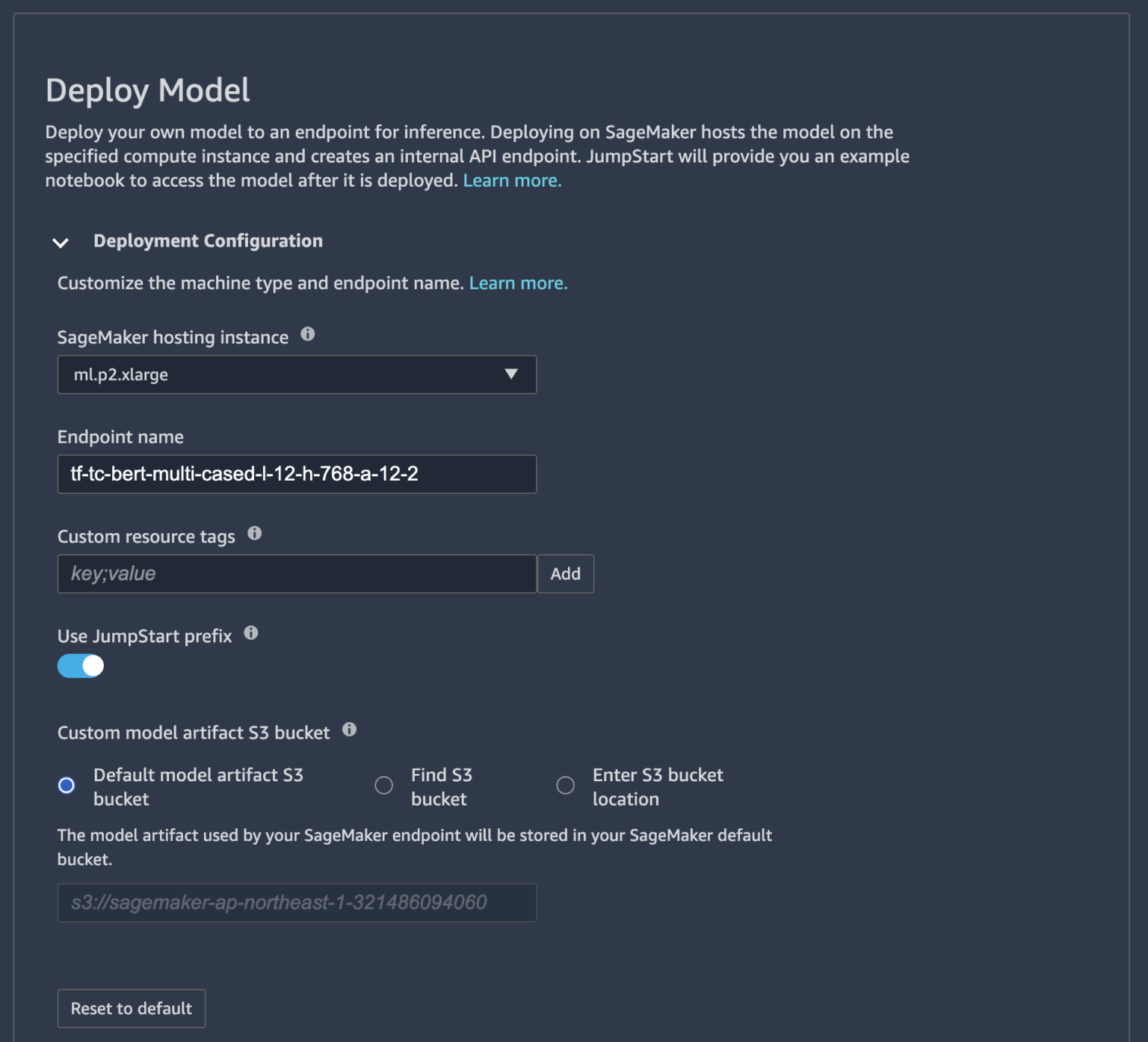Disable the Use JumpStart prefix toggle
Screen dimensions: 1148x1042
[81, 666]
